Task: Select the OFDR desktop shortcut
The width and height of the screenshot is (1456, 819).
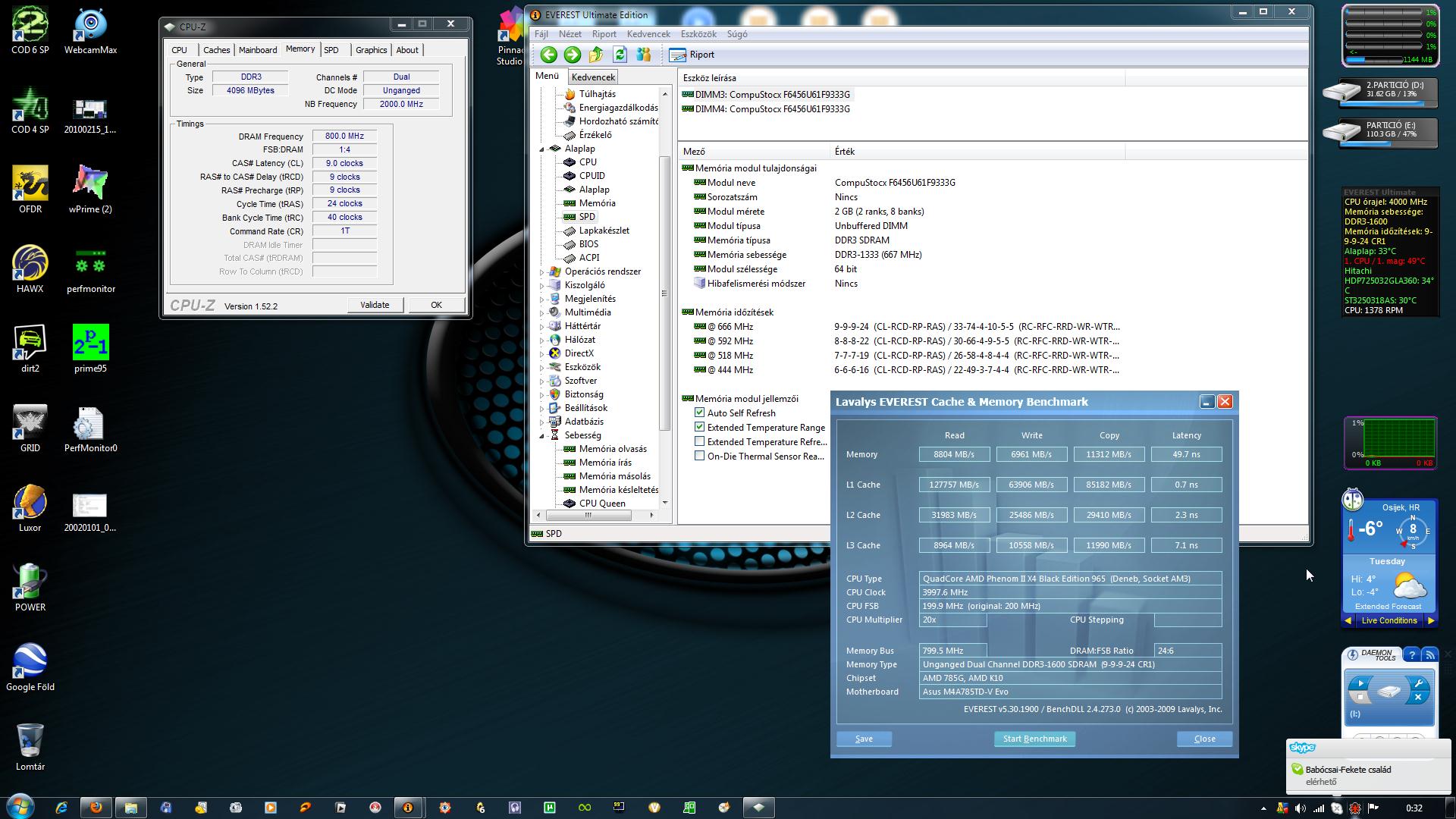Action: point(30,190)
